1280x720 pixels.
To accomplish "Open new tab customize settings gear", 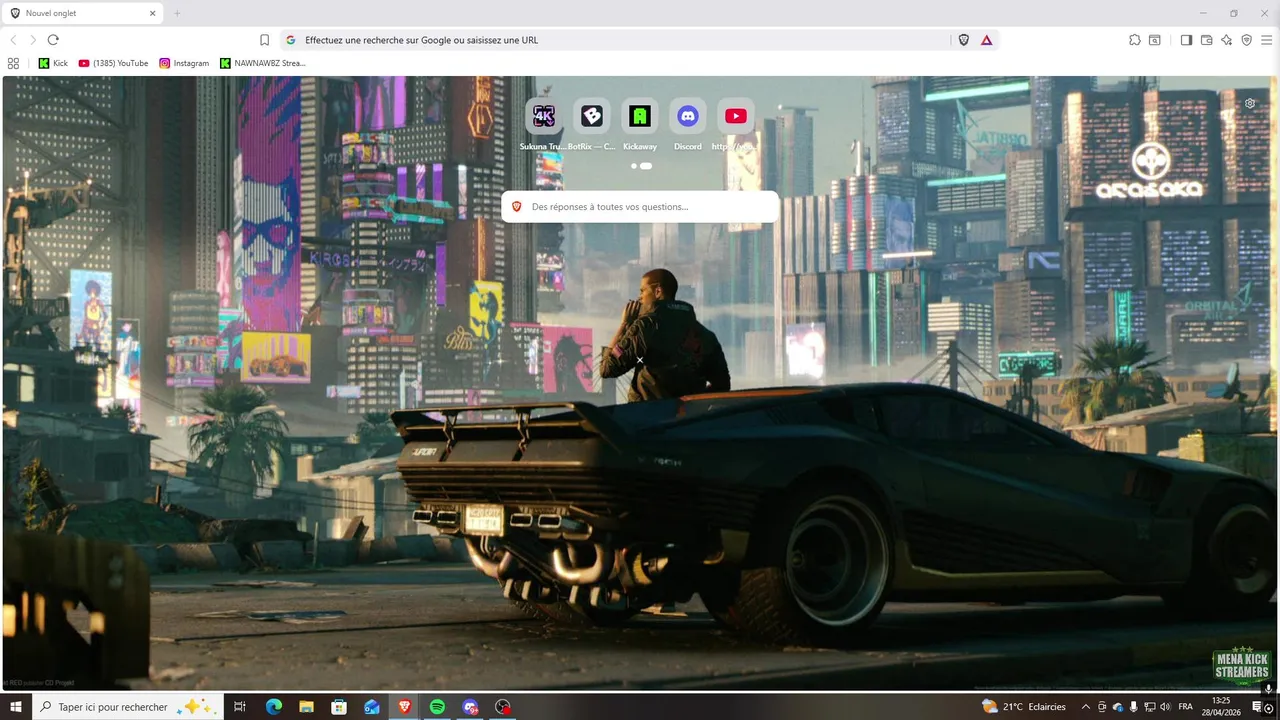I will click(1250, 103).
